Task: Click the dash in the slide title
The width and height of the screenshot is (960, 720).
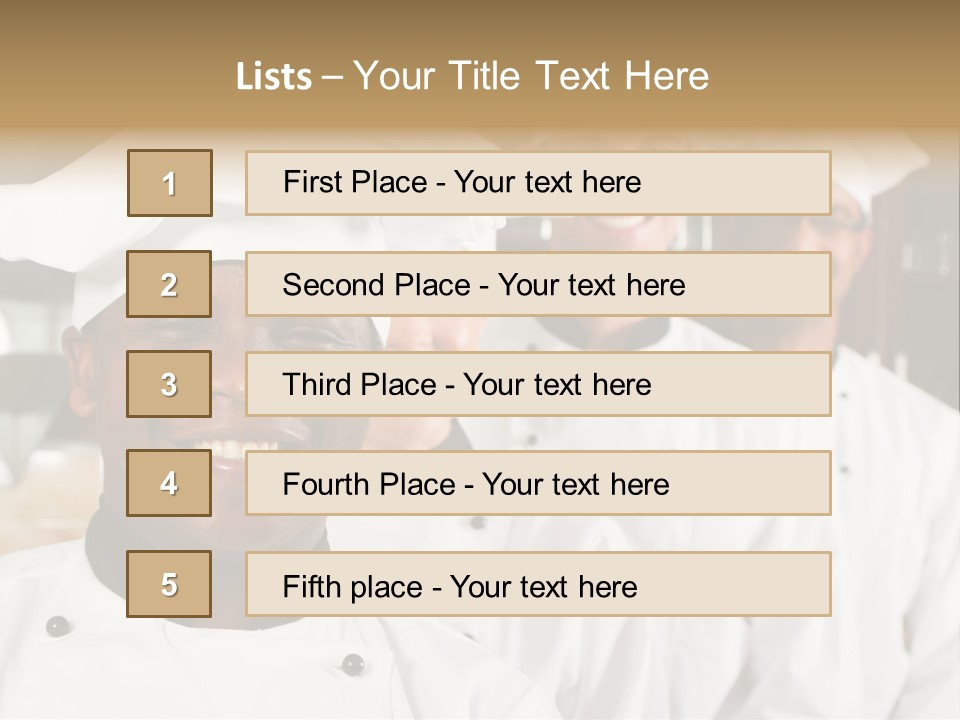Action: click(331, 77)
